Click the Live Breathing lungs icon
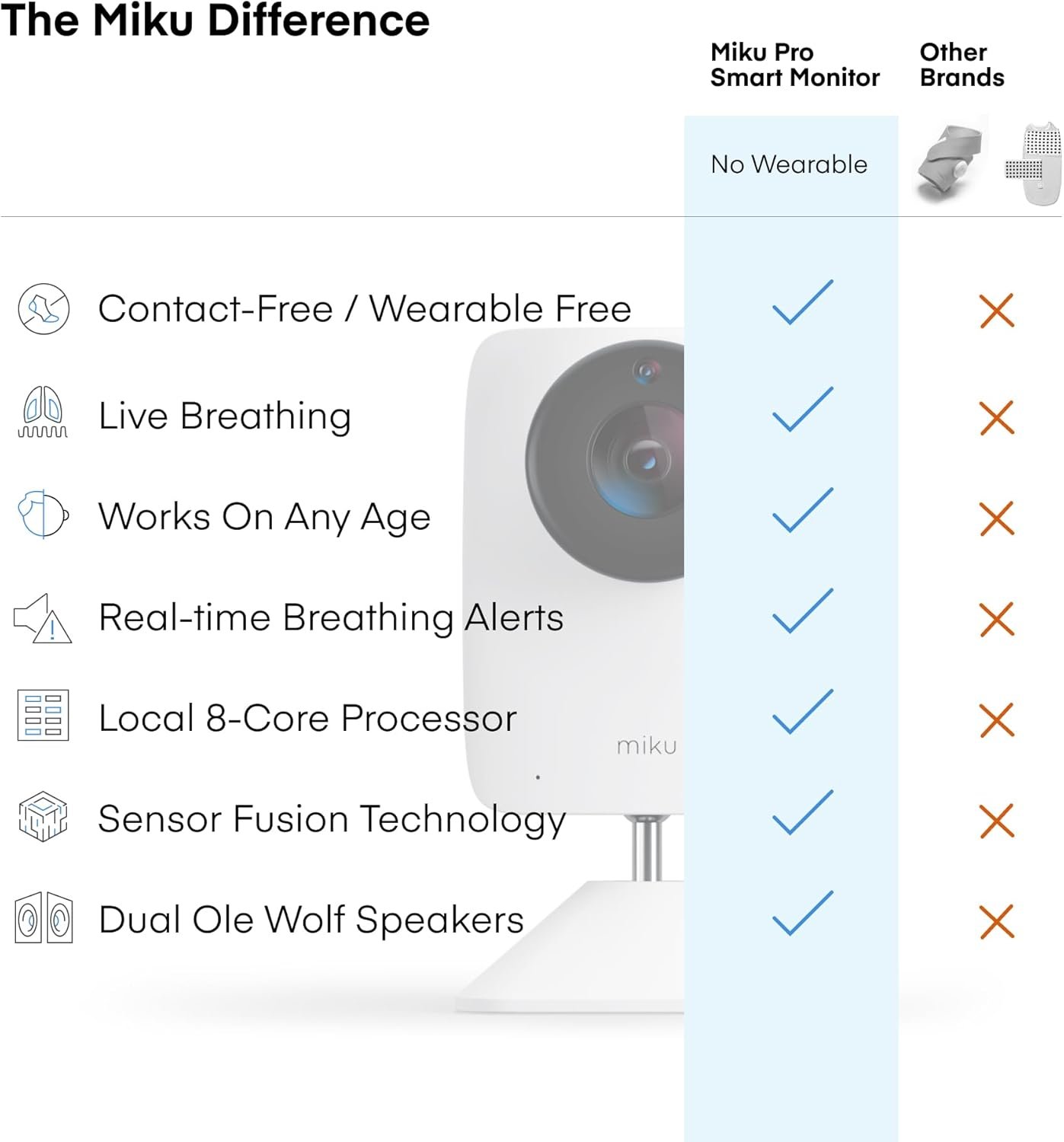This screenshot has width=1064, height=1142. click(x=43, y=413)
